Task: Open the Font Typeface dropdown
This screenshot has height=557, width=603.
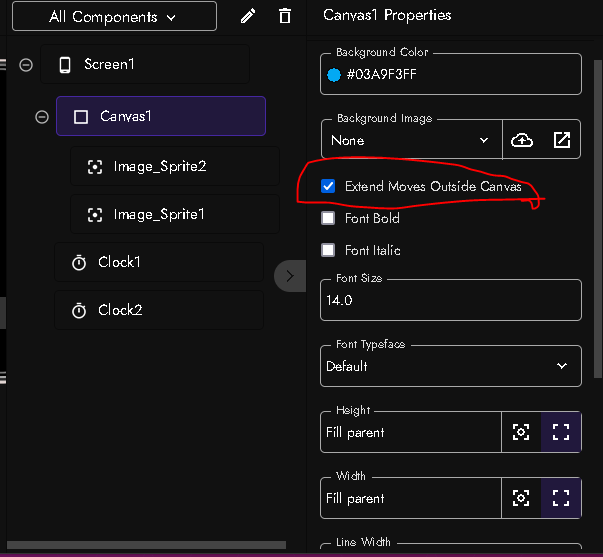Action: pos(450,366)
